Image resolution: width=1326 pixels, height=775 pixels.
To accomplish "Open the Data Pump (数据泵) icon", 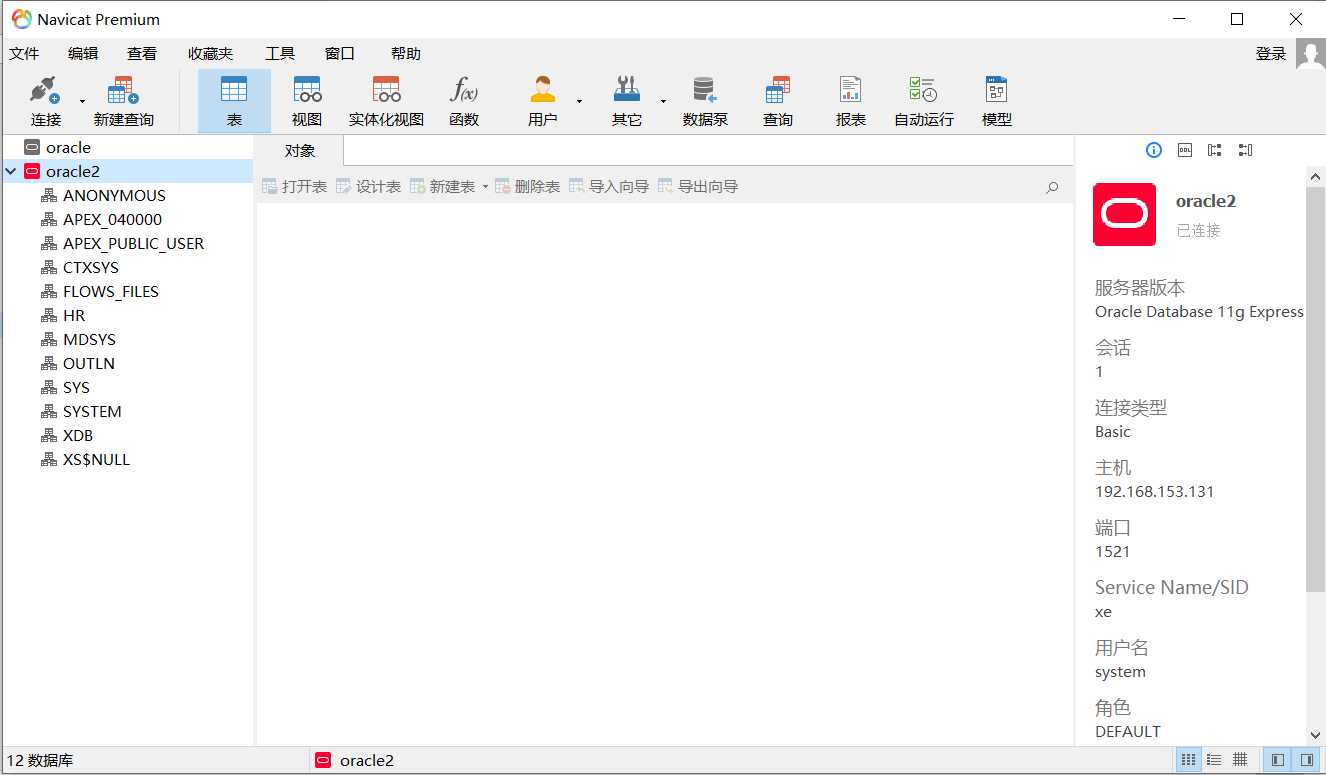I will click(x=705, y=100).
